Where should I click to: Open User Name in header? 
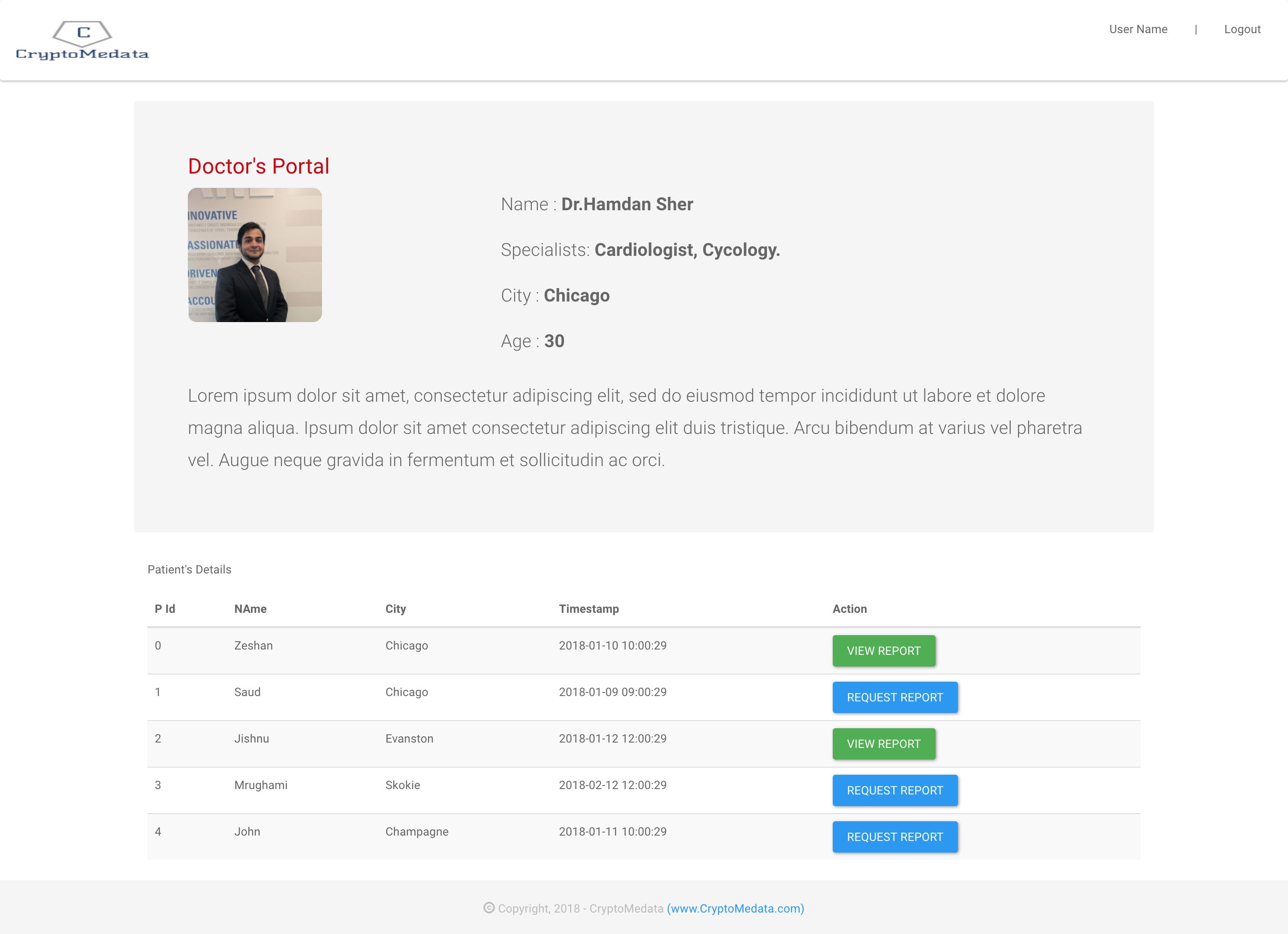(x=1138, y=30)
